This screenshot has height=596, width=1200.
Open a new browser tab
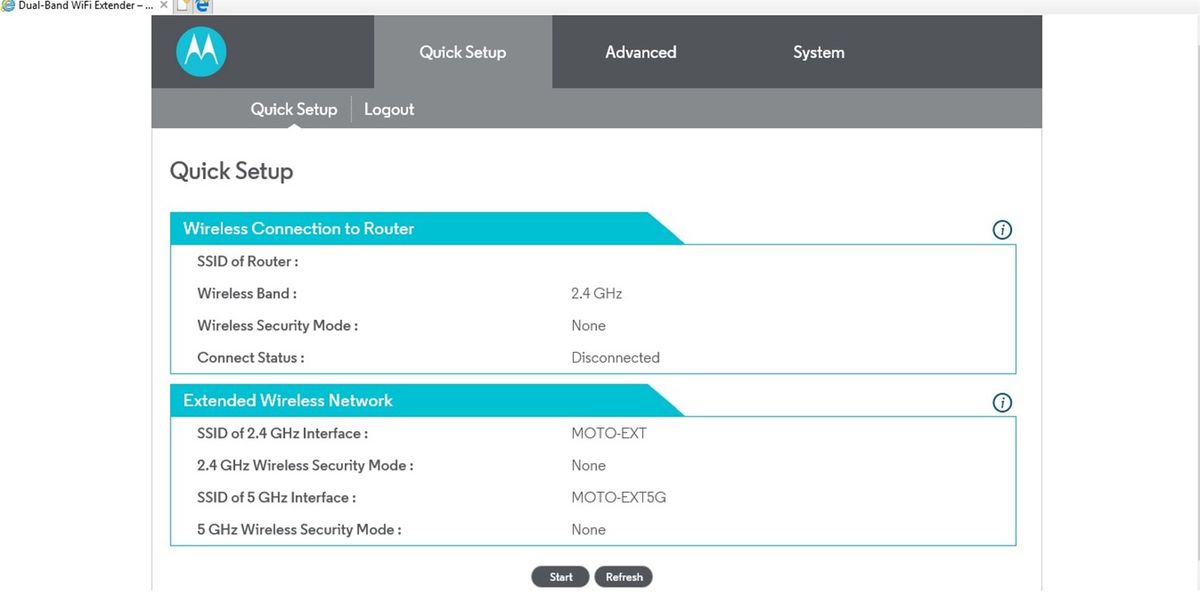[x=184, y=5]
